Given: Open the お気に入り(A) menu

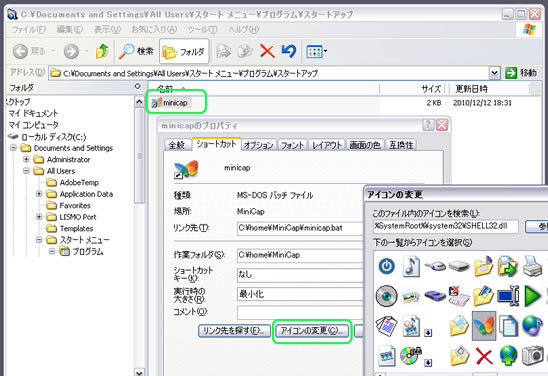Looking at the screenshot, I should pos(154,30).
